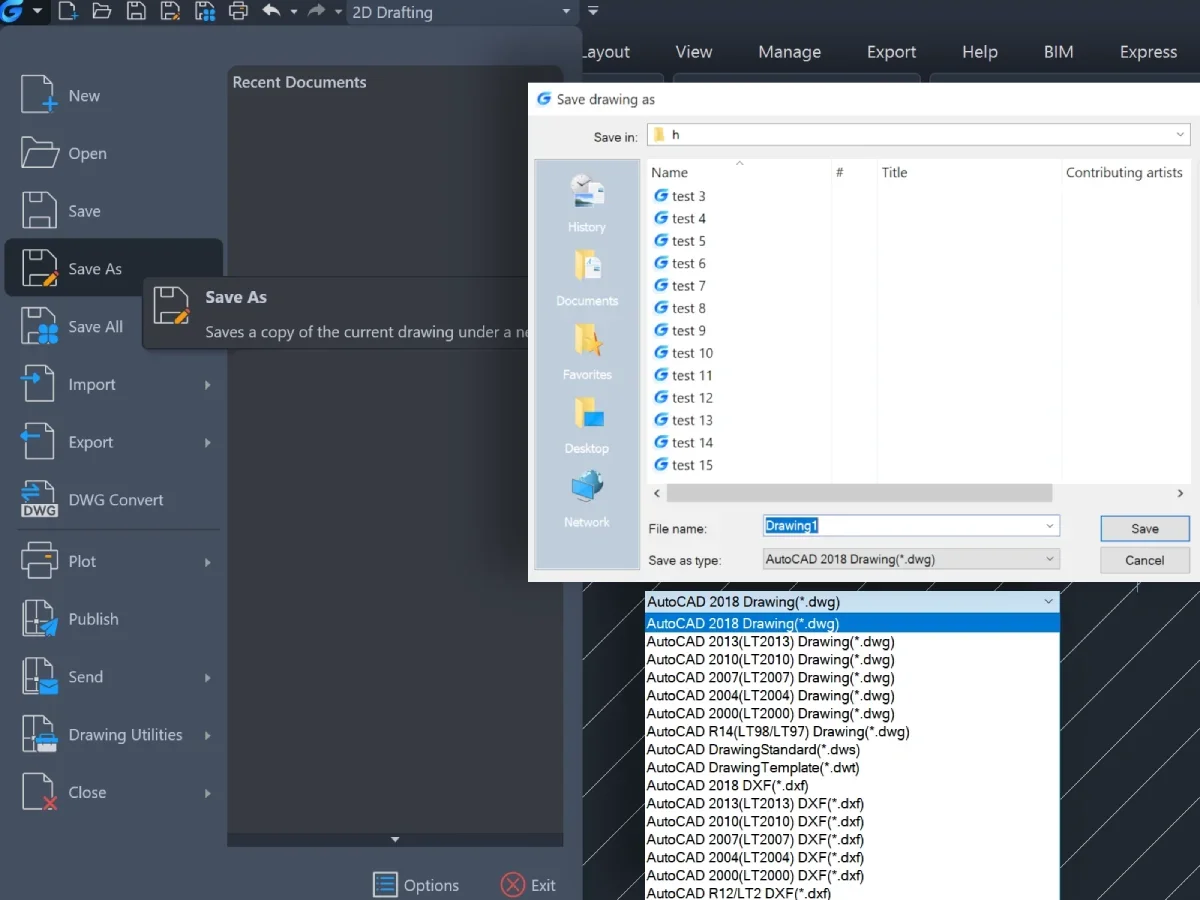Open the BIM ribbon tab
1200x900 pixels.
click(x=1058, y=52)
